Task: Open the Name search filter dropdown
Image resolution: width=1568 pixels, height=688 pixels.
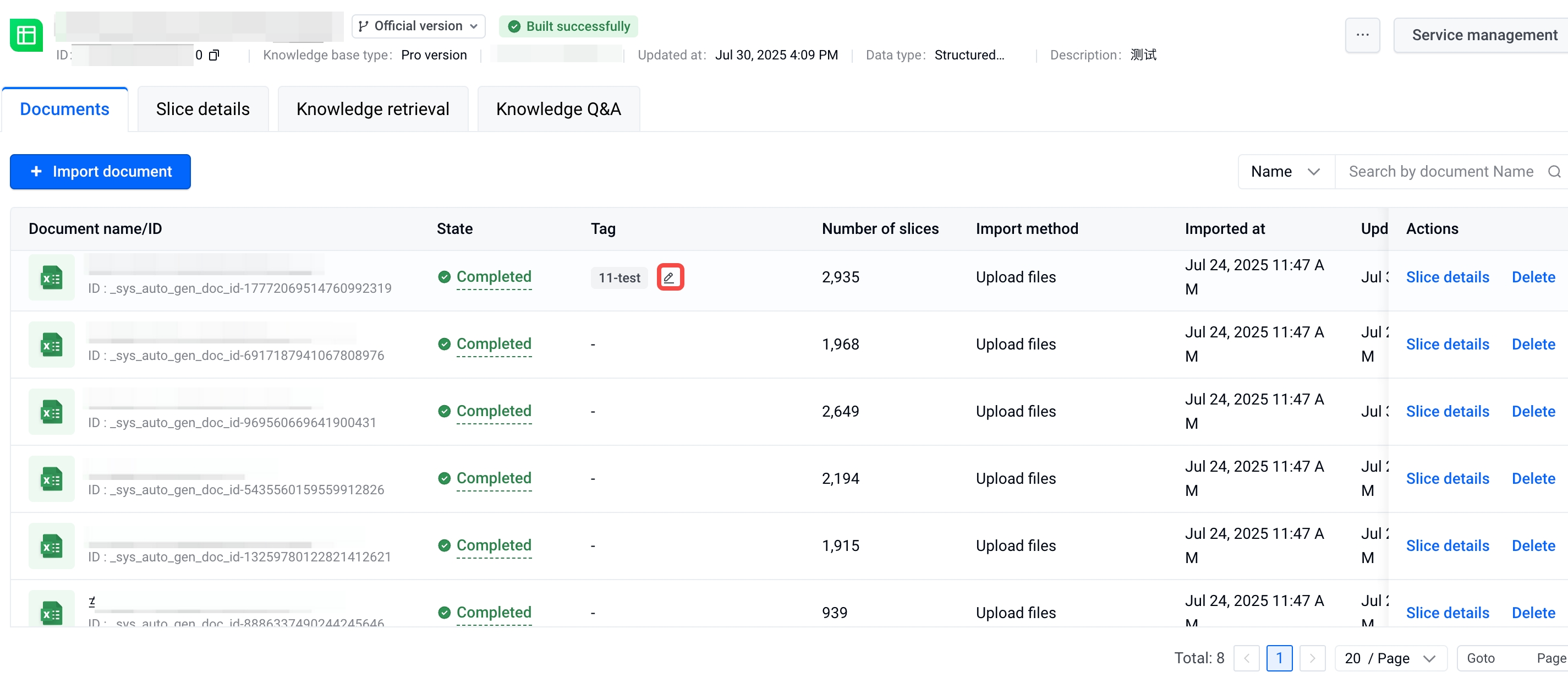Action: (x=1285, y=172)
